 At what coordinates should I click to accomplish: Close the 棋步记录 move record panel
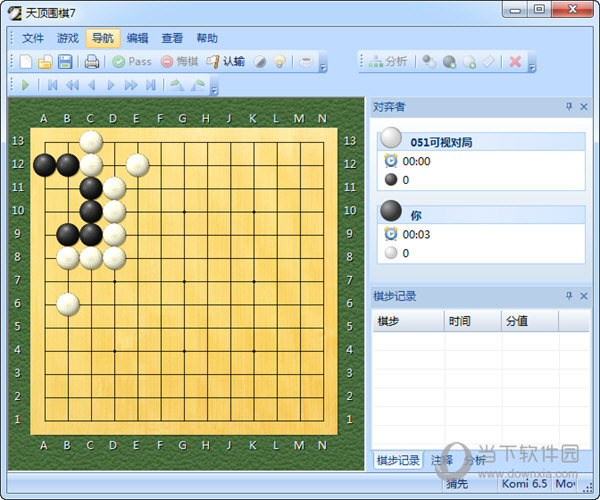click(584, 296)
